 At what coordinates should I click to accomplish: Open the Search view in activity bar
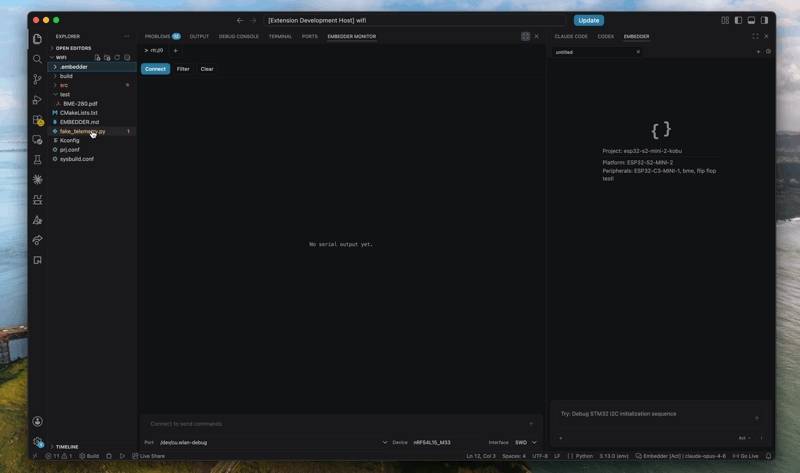(37, 59)
